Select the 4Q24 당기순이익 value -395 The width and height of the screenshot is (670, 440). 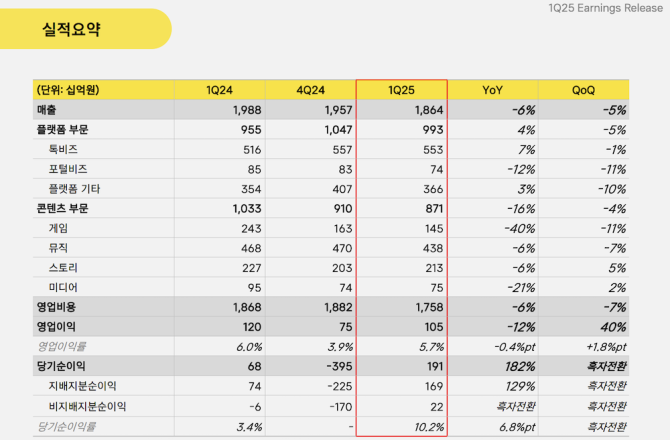(339, 367)
